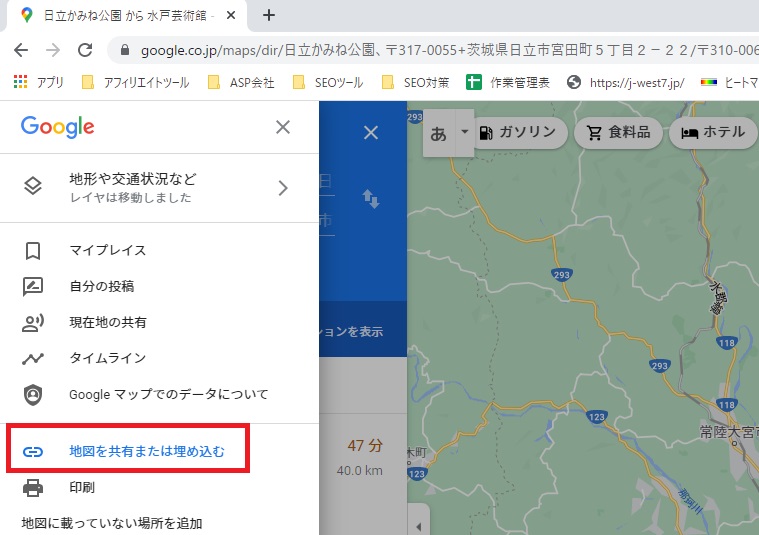
Task: Click the location sharing person icon
Action: pyautogui.click(x=33, y=323)
